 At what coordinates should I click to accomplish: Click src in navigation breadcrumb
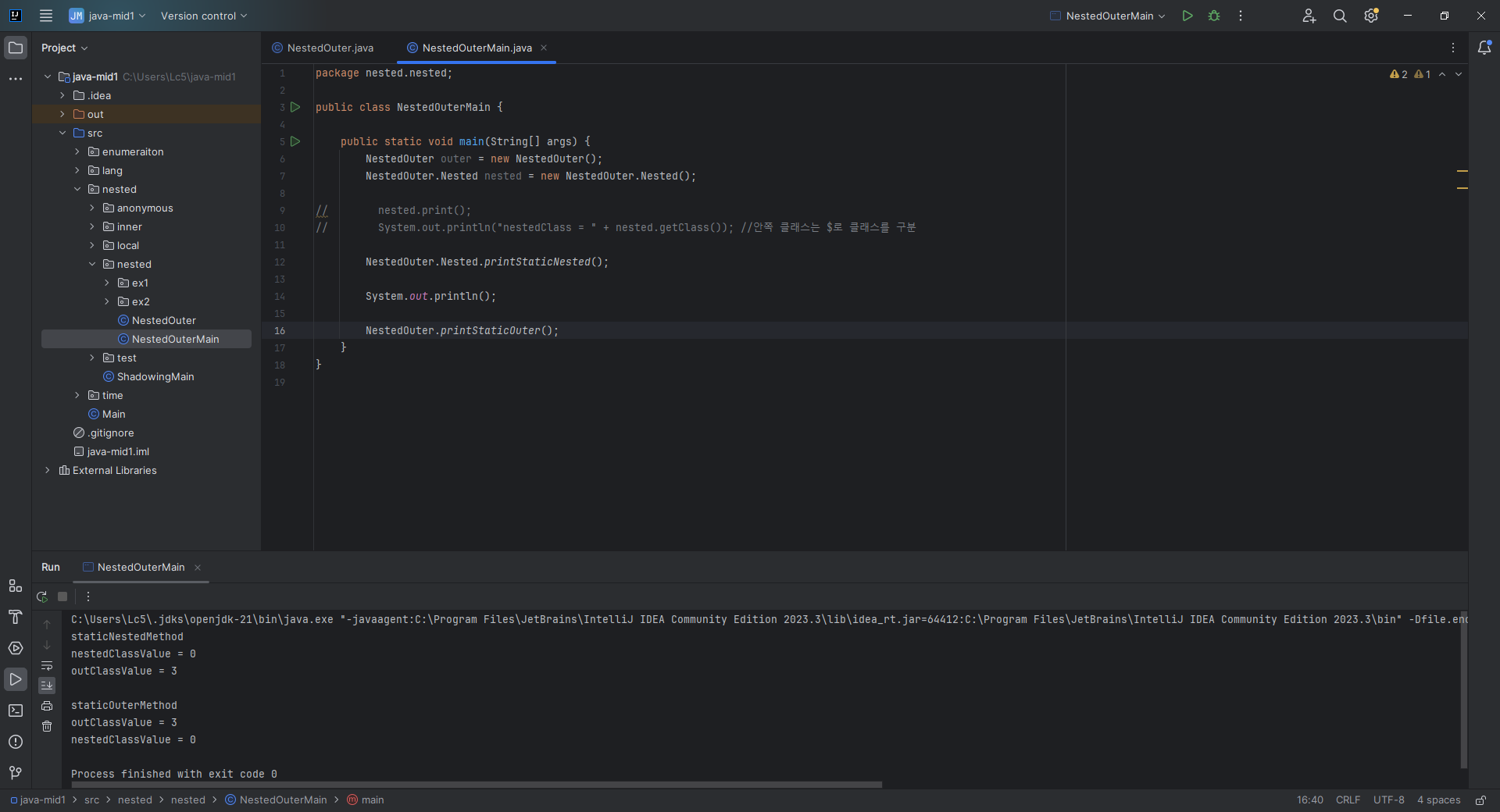click(x=92, y=800)
